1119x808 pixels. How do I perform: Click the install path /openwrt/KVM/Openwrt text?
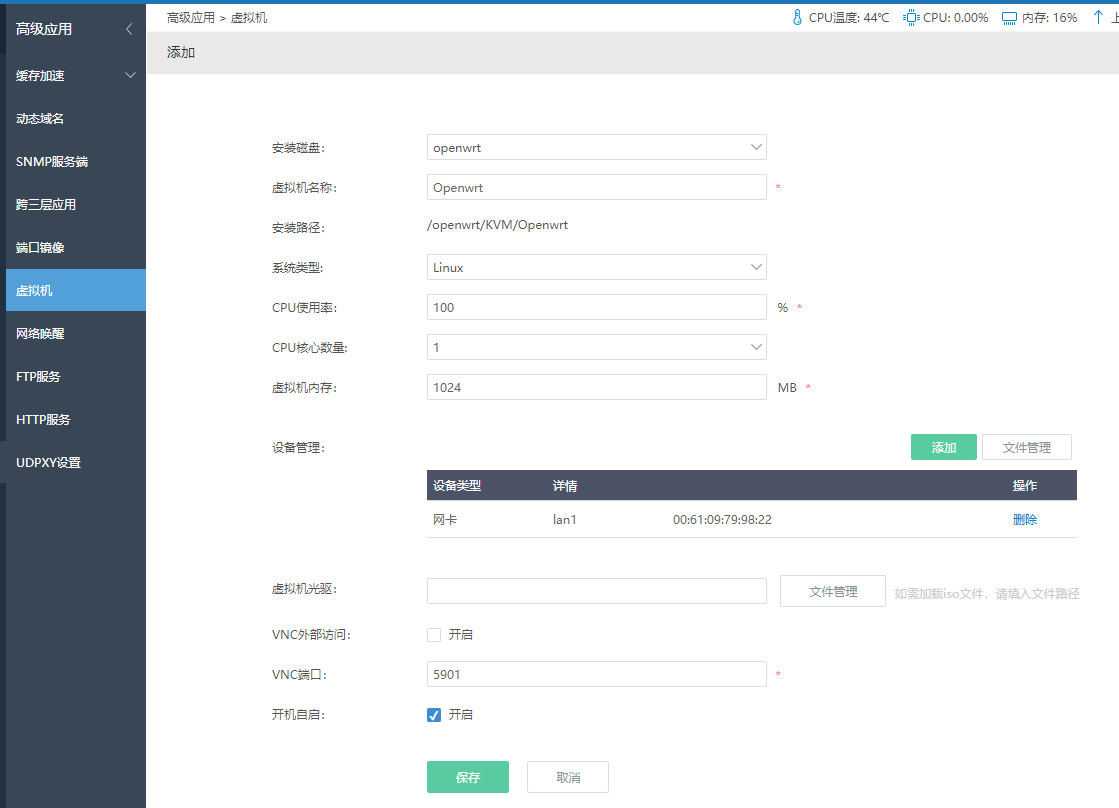pyautogui.click(x=497, y=225)
